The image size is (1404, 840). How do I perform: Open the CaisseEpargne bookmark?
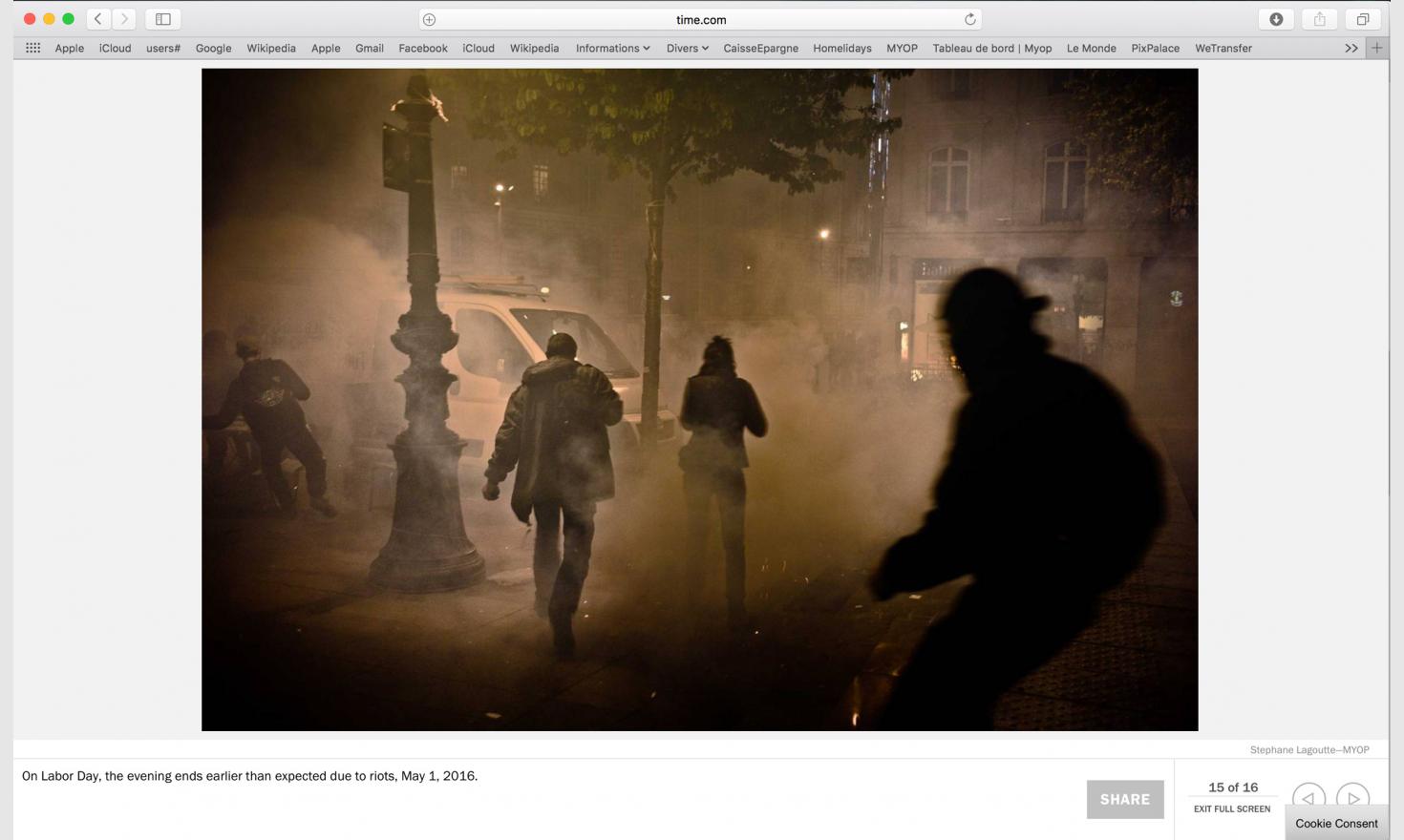point(761,48)
